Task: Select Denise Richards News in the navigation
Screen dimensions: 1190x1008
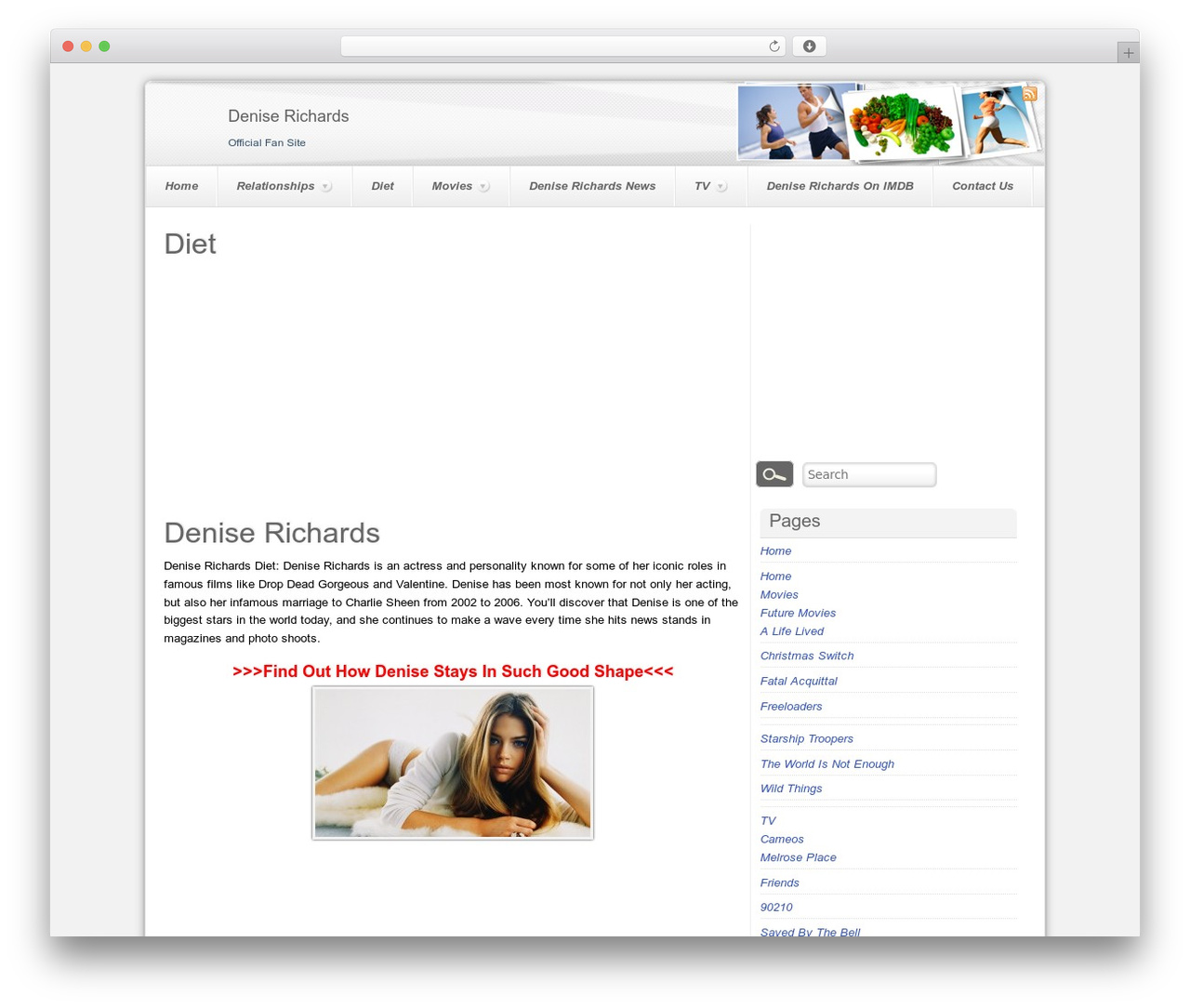Action: point(592,186)
